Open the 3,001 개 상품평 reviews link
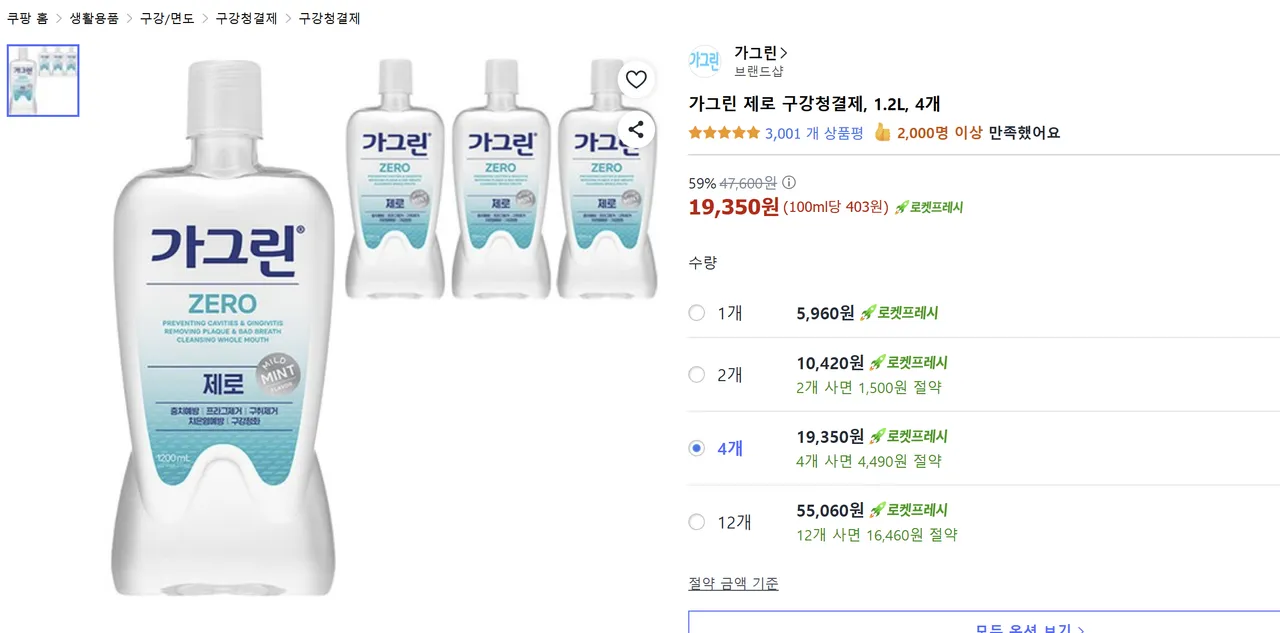 coord(814,133)
